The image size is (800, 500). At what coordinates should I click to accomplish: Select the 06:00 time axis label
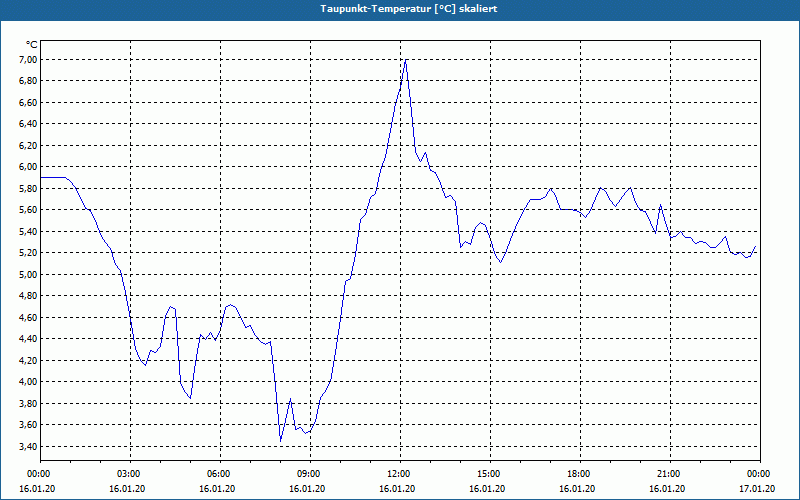[220, 473]
